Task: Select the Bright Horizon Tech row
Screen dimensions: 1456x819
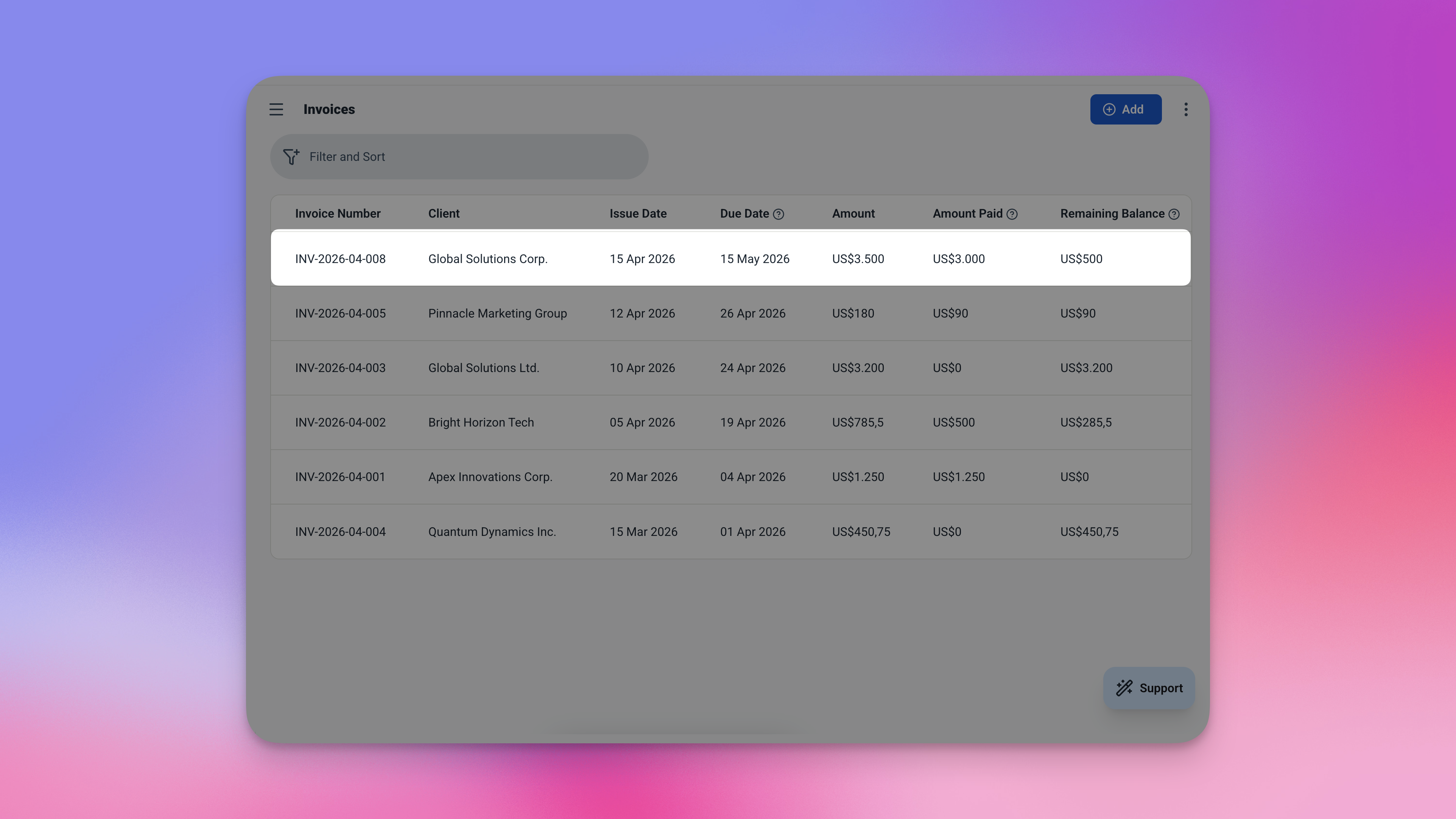Action: coord(480,422)
